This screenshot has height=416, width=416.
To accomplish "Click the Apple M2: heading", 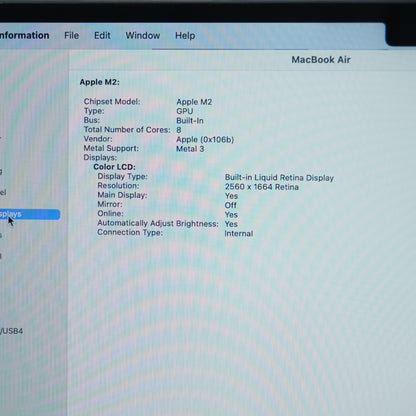I will pos(99,82).
